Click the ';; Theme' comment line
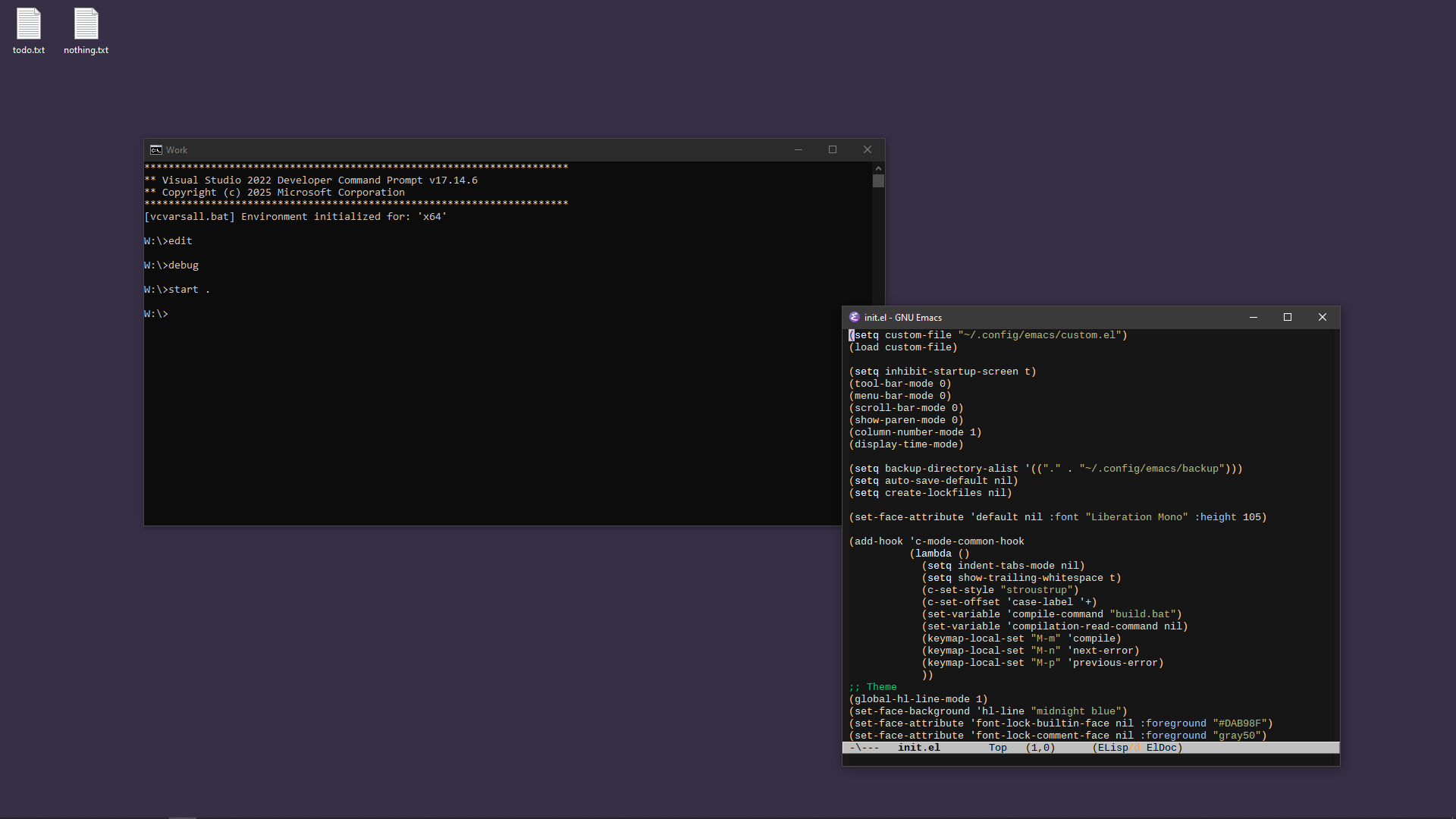The image size is (1456, 819). pos(873,687)
